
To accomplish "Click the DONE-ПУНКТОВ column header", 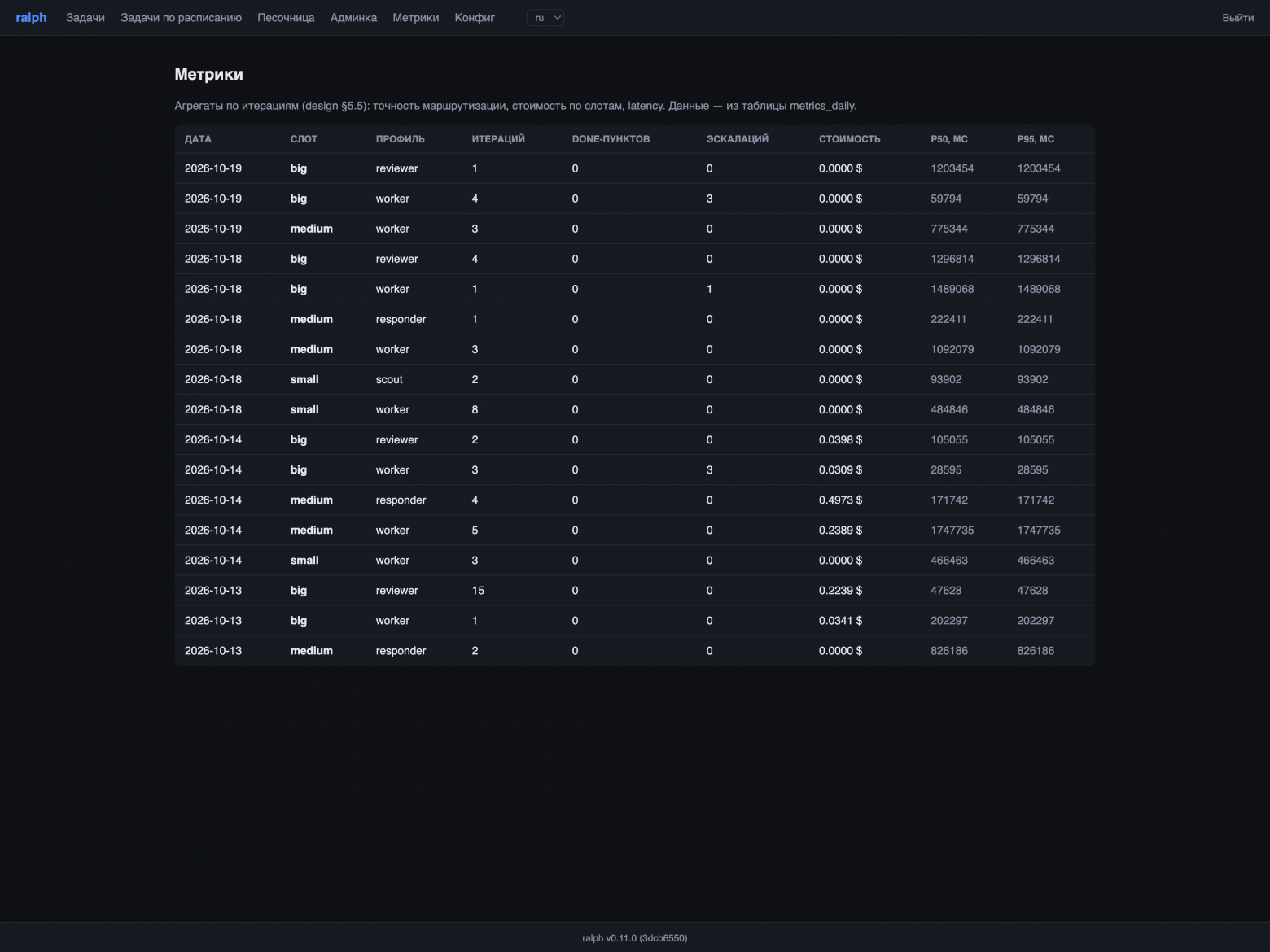I will point(611,139).
